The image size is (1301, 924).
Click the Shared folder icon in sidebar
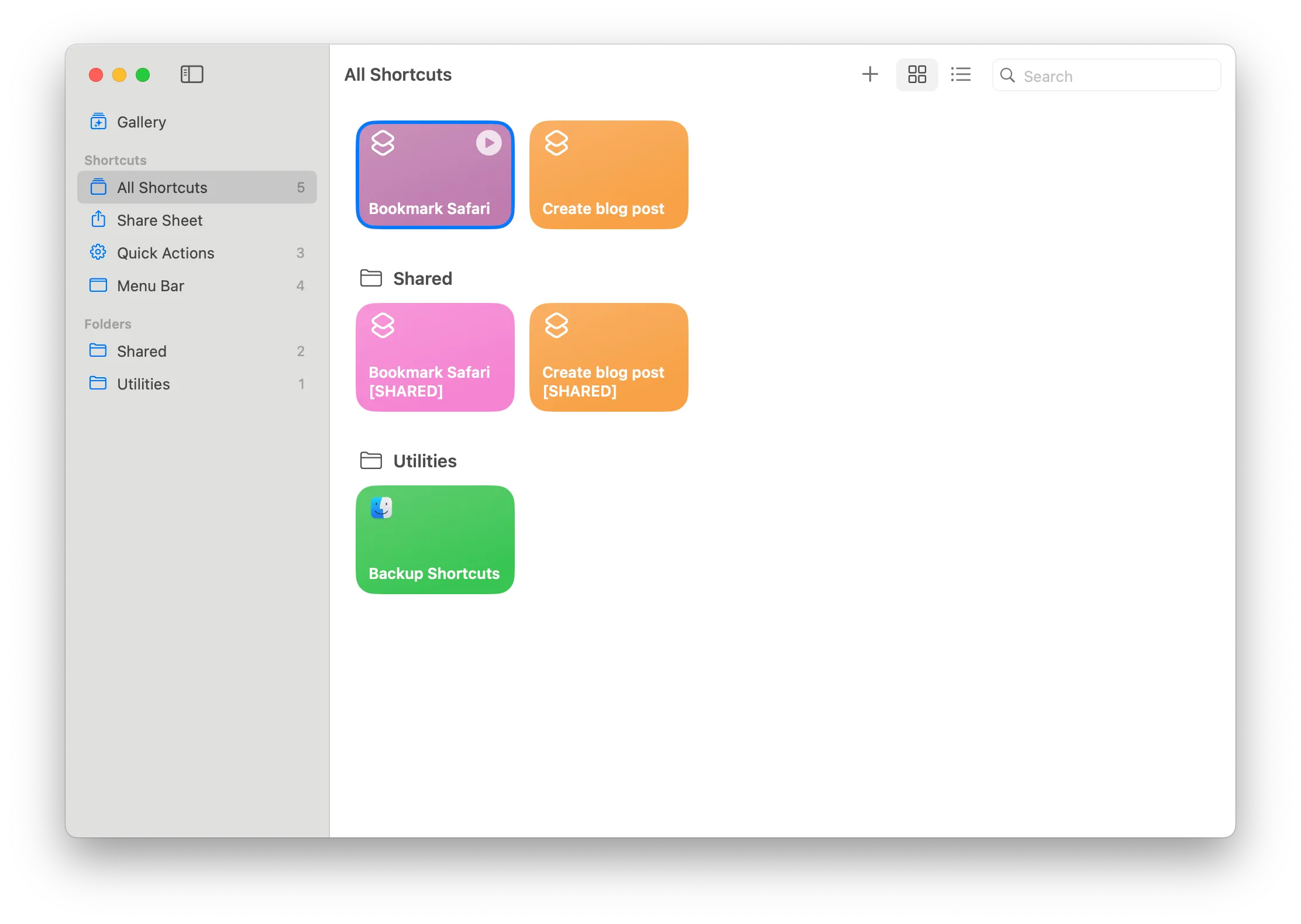click(98, 351)
